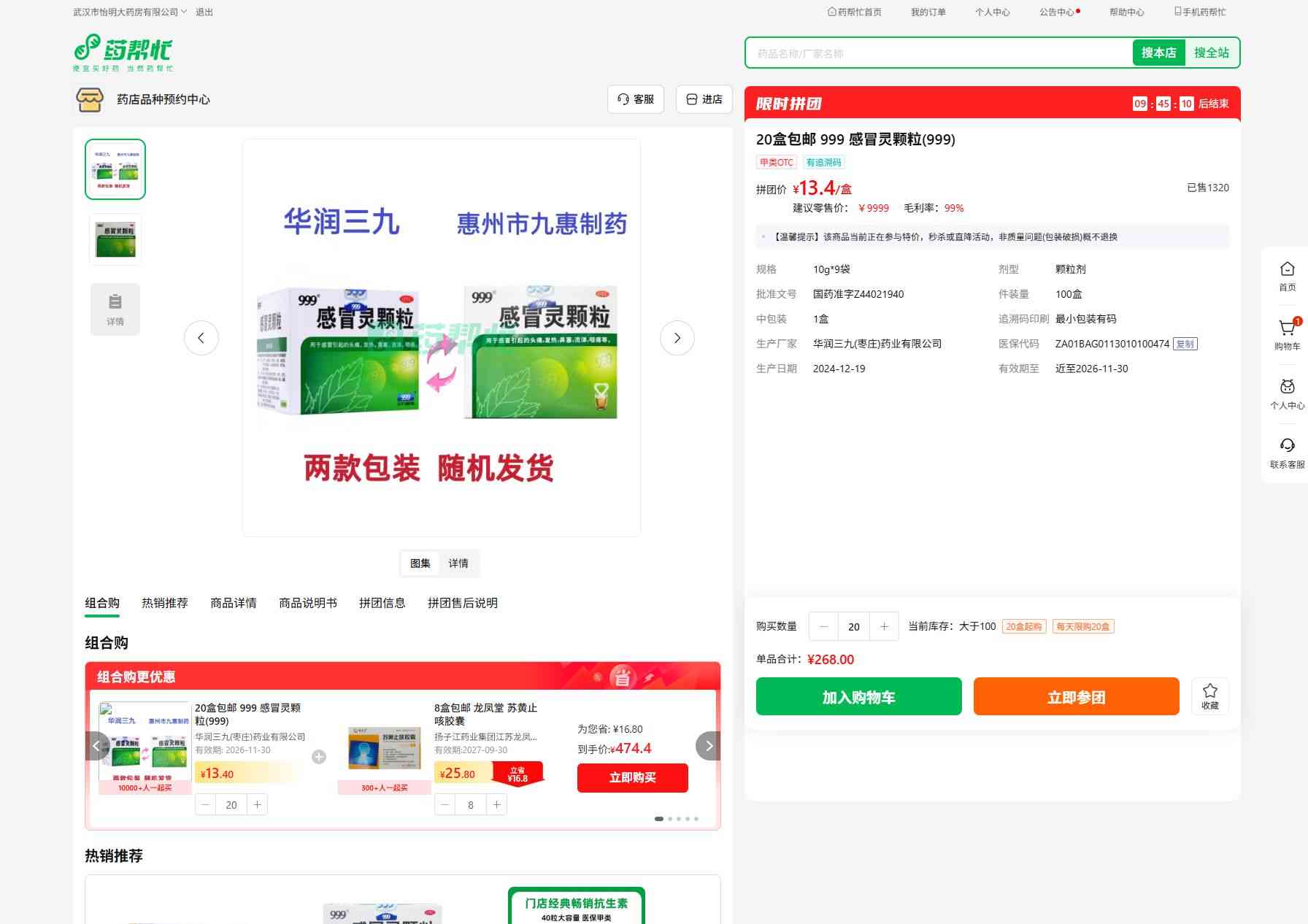
Task: Click the green 加入购物车 button
Action: [858, 696]
